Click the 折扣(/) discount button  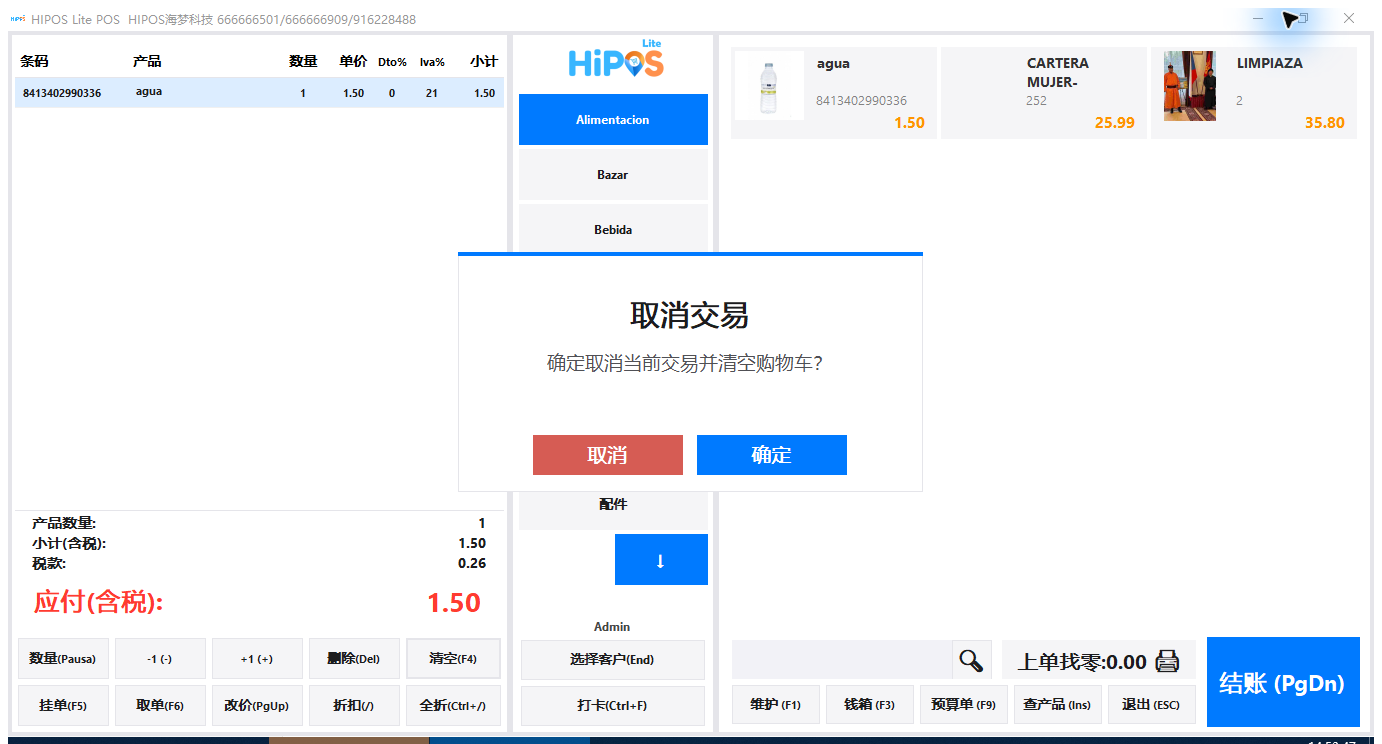point(354,705)
